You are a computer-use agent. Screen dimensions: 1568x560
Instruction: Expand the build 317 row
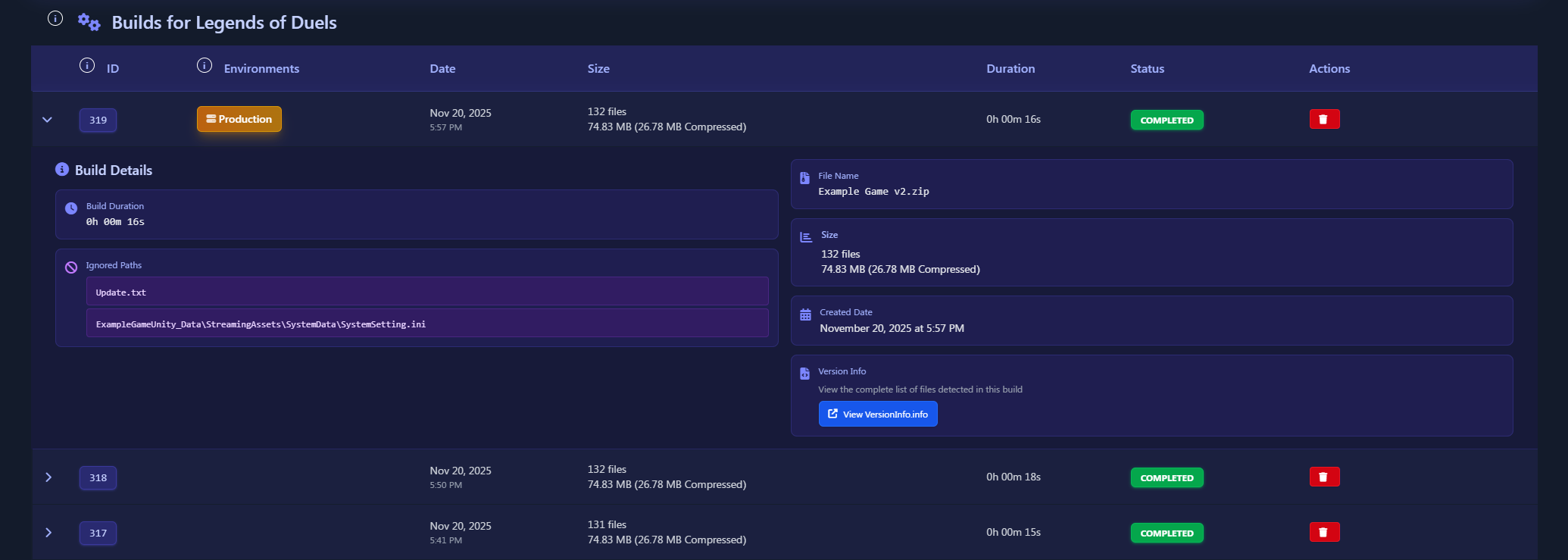[x=48, y=533]
